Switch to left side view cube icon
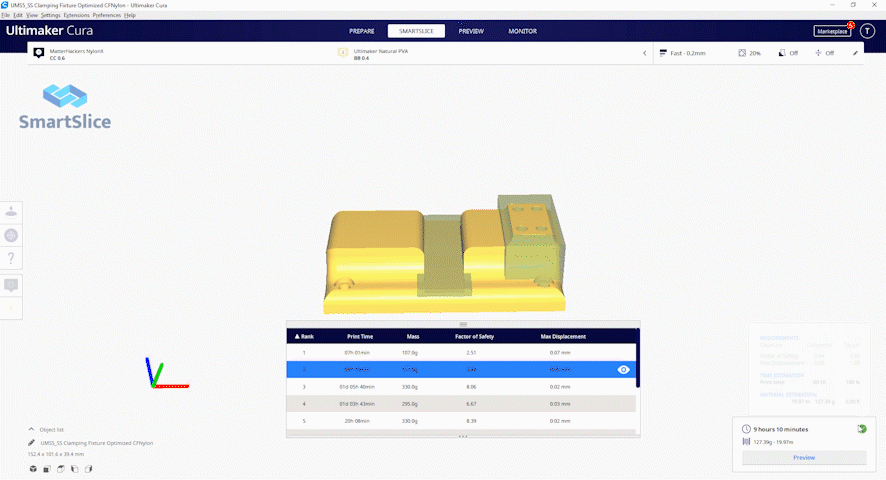This screenshot has height=480, width=886. (75, 469)
